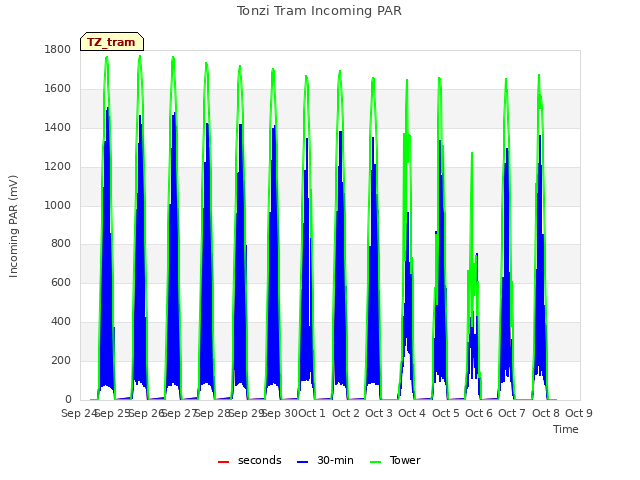
Task: Click the 1200 y-axis tick label
Action: 58,167
